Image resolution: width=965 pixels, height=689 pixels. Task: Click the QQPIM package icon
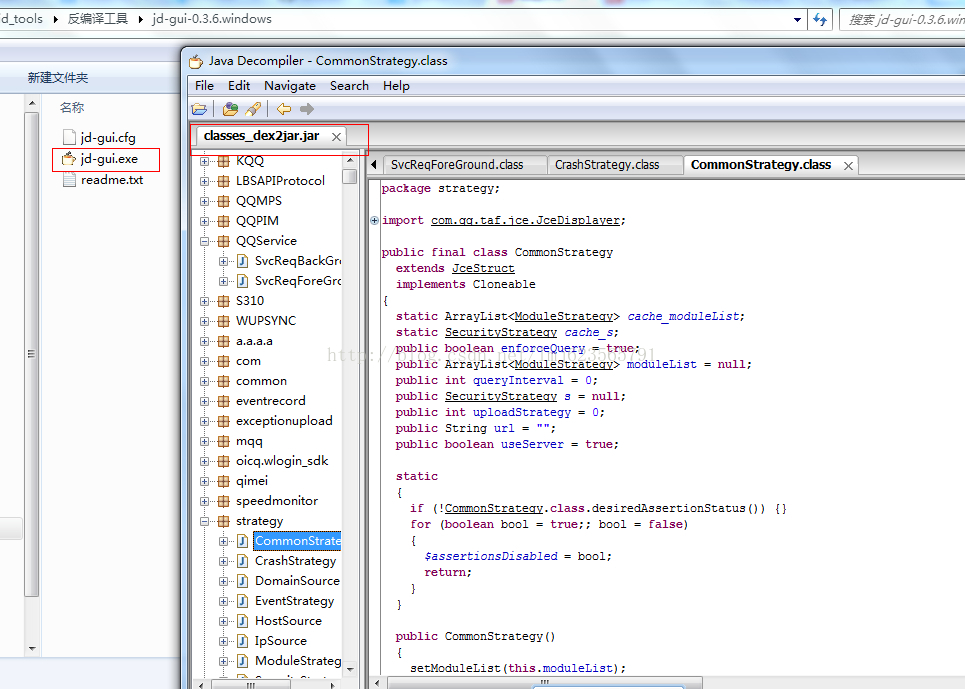pos(223,221)
